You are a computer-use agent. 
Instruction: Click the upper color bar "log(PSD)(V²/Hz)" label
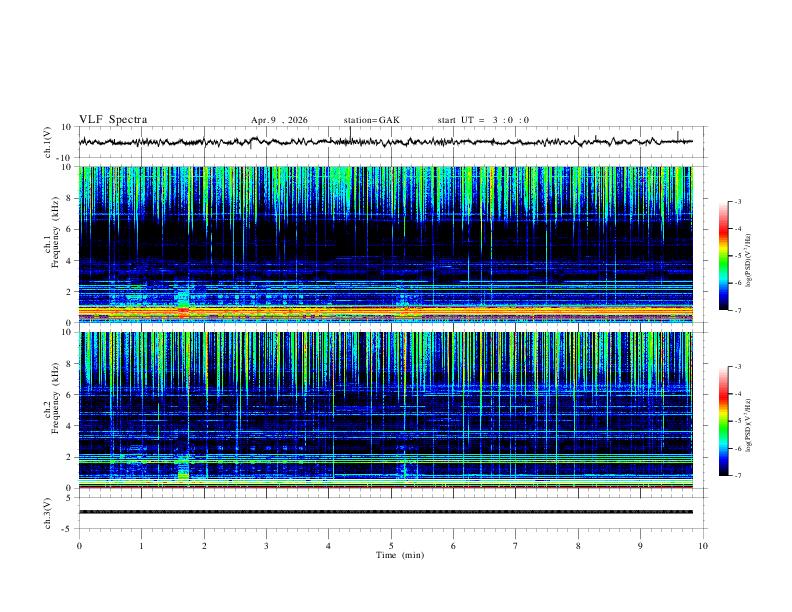[748, 261]
